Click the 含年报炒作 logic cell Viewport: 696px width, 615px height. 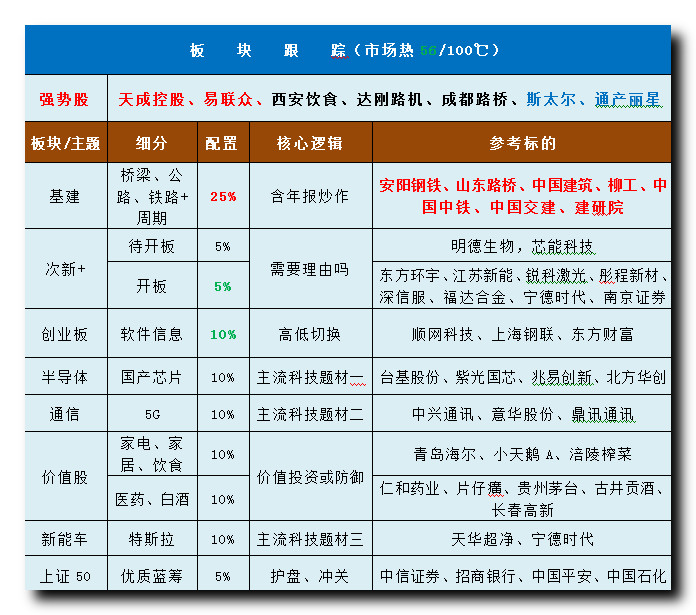click(310, 196)
